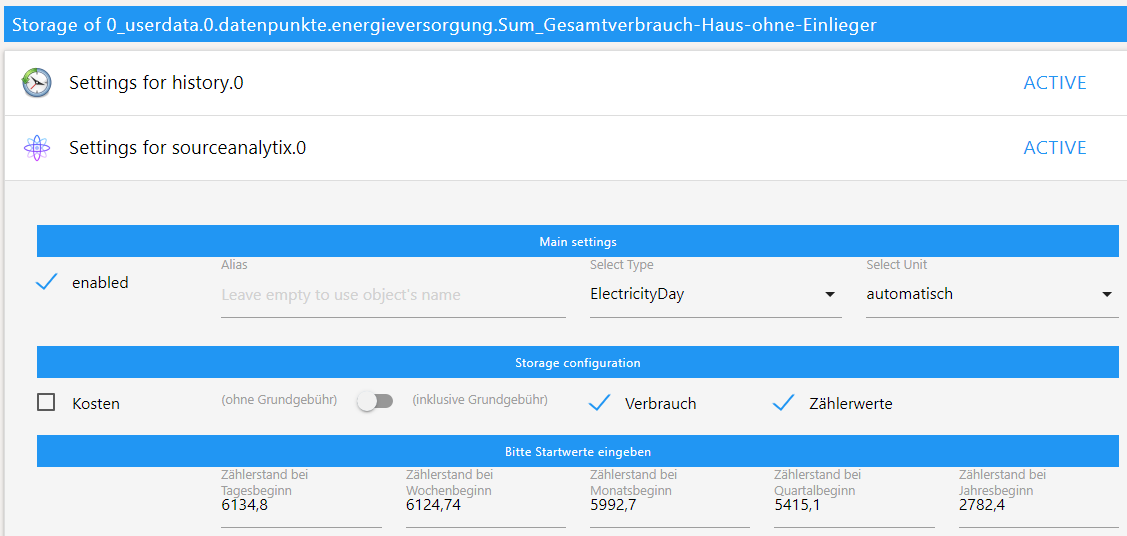Toggle the Grundgebühr switch
This screenshot has height=536, width=1127.
pos(375,402)
